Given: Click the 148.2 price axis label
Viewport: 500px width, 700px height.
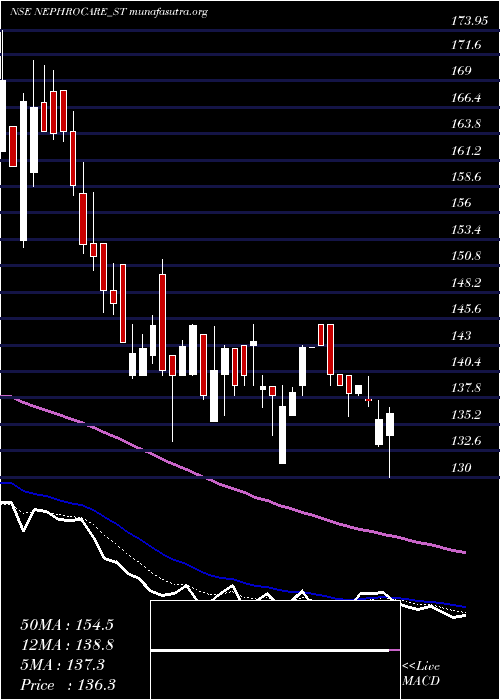Looking at the screenshot, I should tap(467, 282).
